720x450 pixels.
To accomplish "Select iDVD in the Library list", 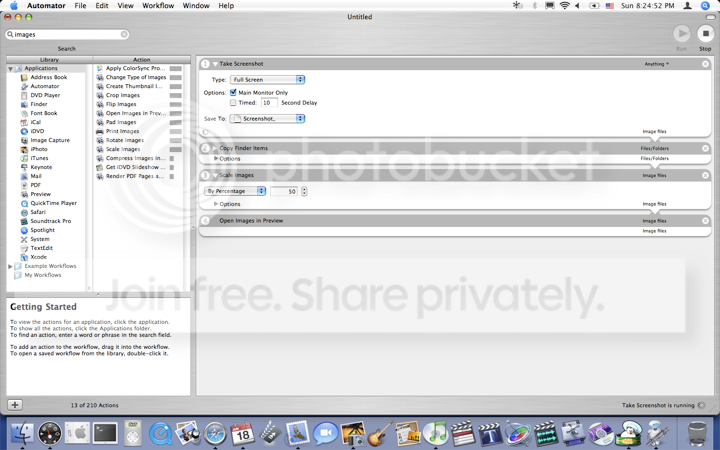I will [x=37, y=131].
